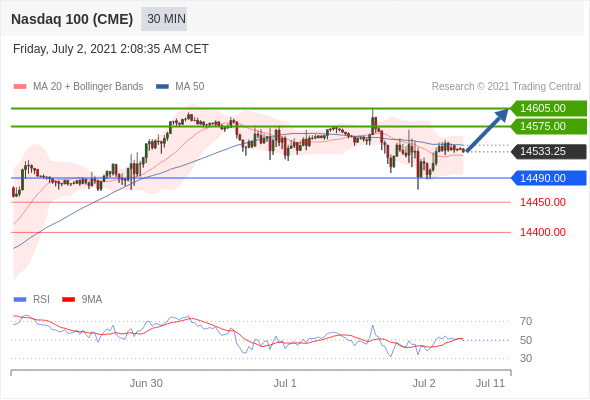Click the 14450.00 red support label

pos(543,202)
